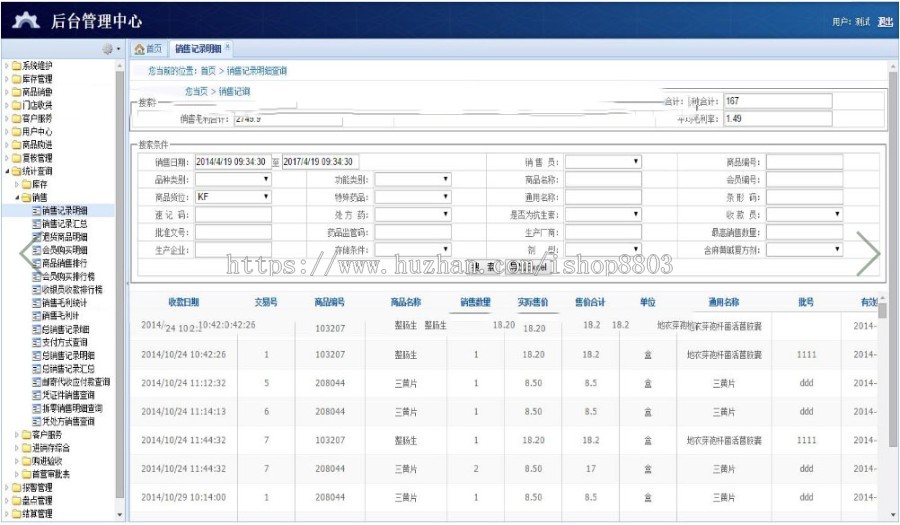Click the folder icon beside 盘点管理
Screen dimensions: 900x525
pyautogui.click(x=17, y=501)
